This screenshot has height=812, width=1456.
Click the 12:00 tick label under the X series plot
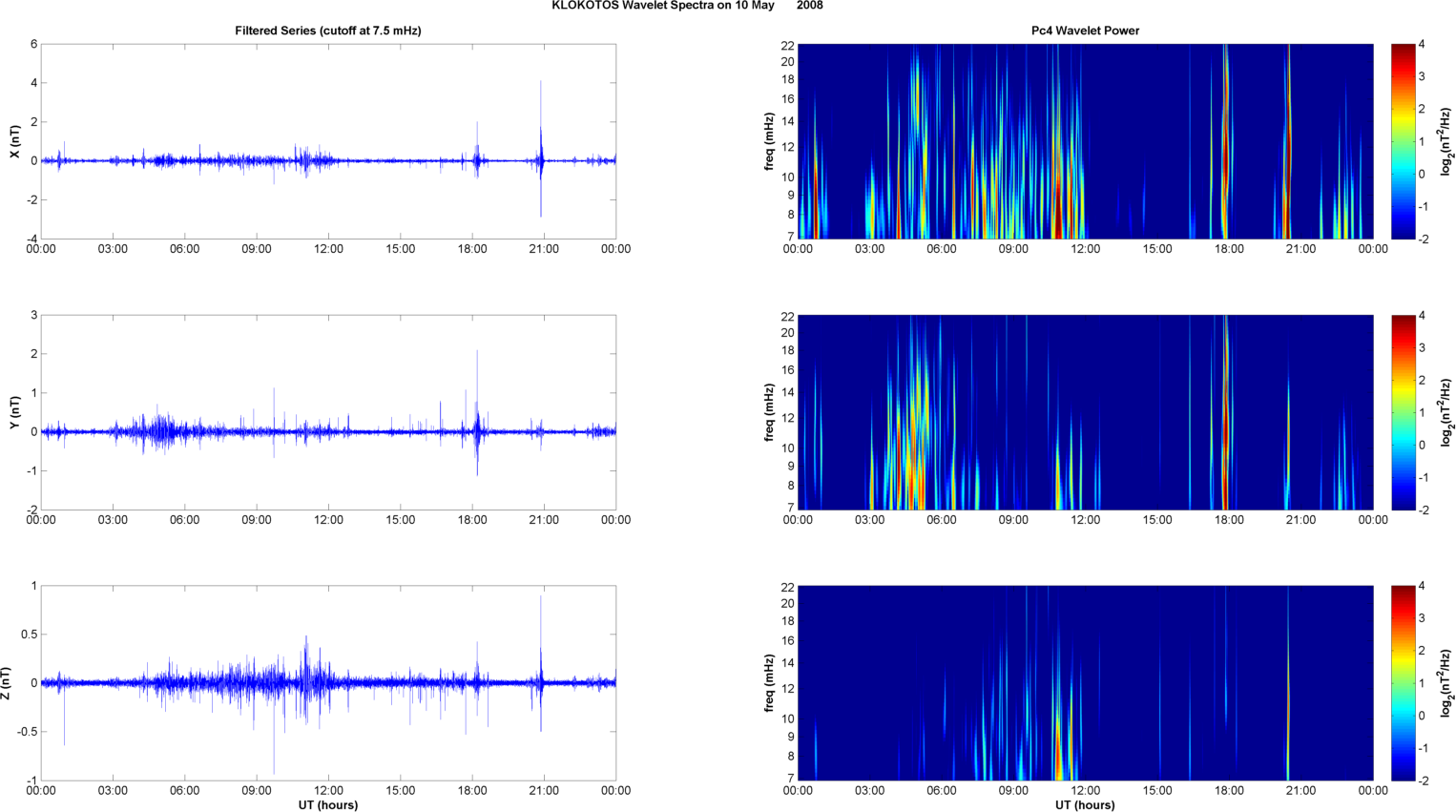pyautogui.click(x=328, y=249)
